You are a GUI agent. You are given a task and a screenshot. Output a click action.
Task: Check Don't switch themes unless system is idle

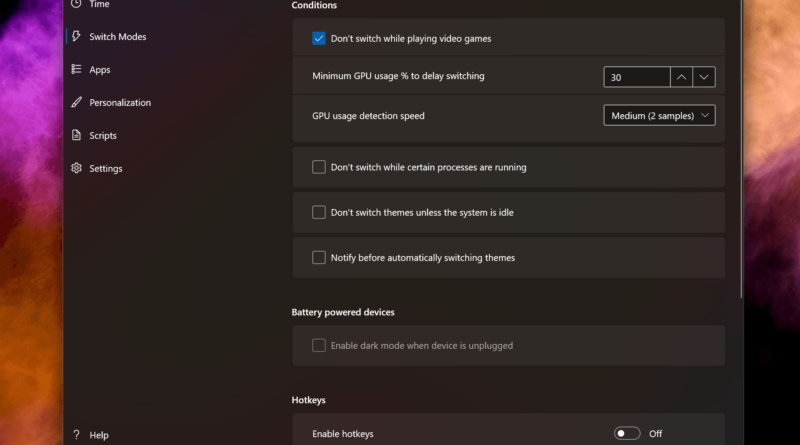pyautogui.click(x=319, y=212)
